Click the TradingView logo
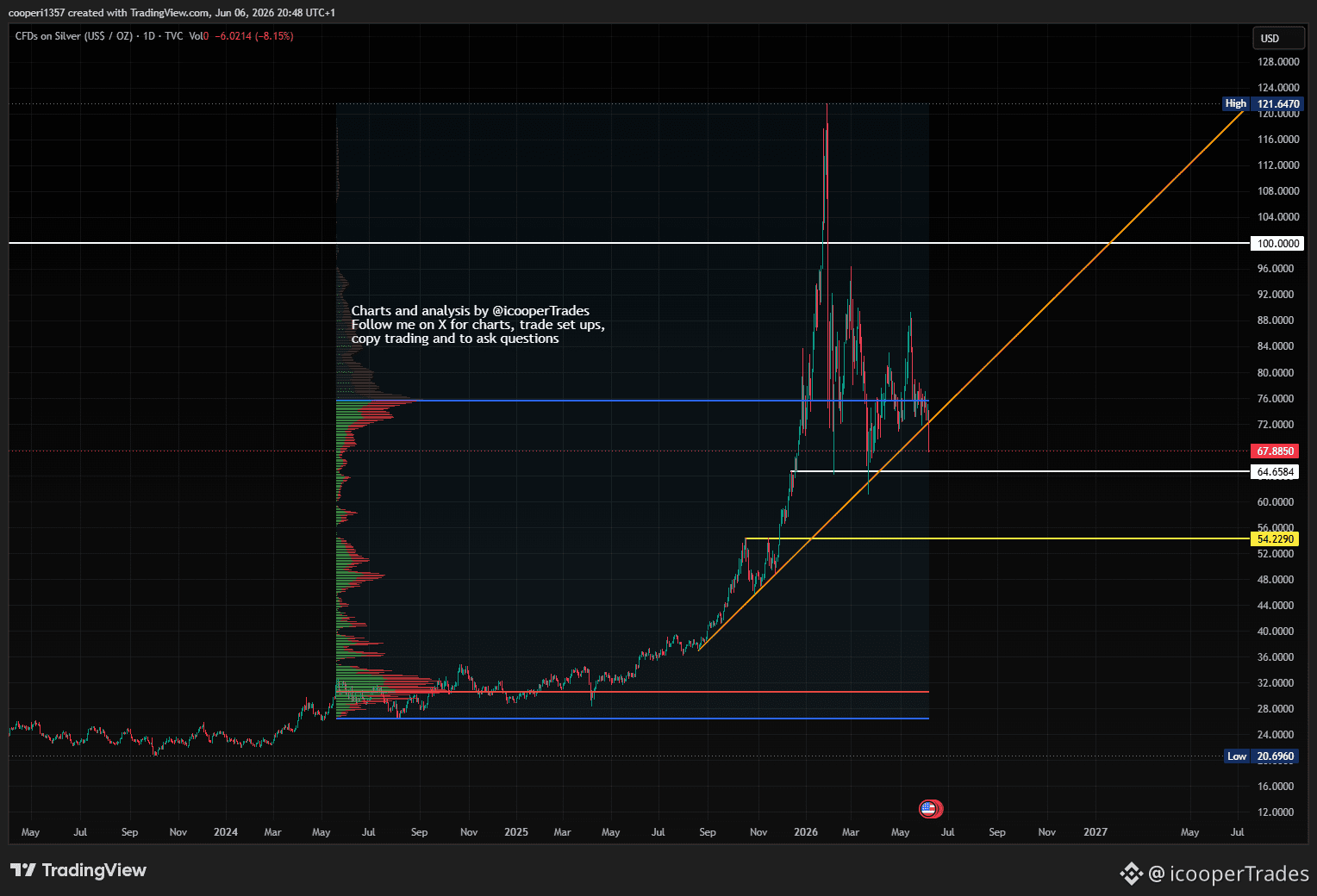The height and width of the screenshot is (896, 1317). click(78, 870)
